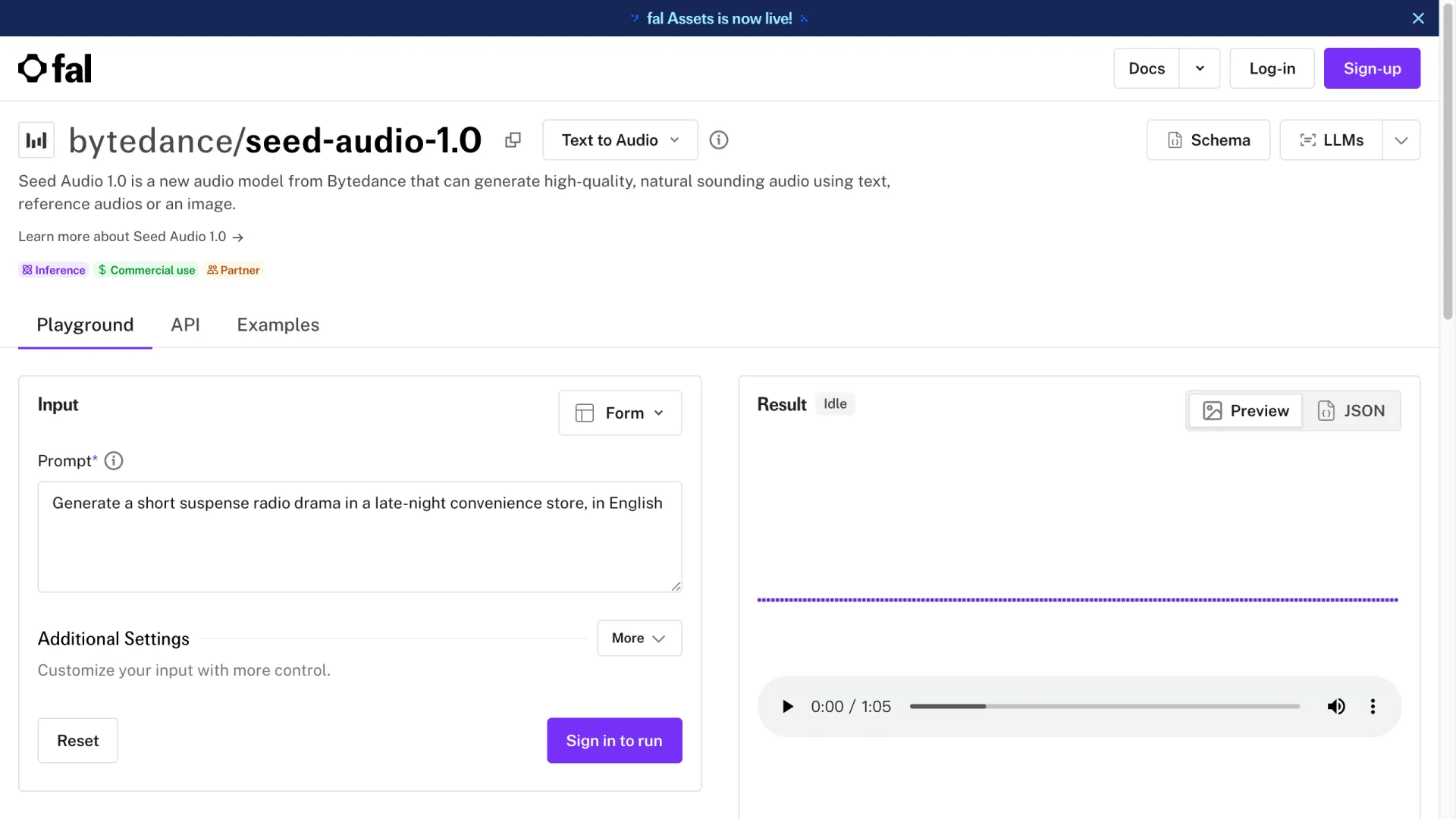Click the LLMs button
This screenshot has height=819, width=1456.
click(x=1331, y=140)
